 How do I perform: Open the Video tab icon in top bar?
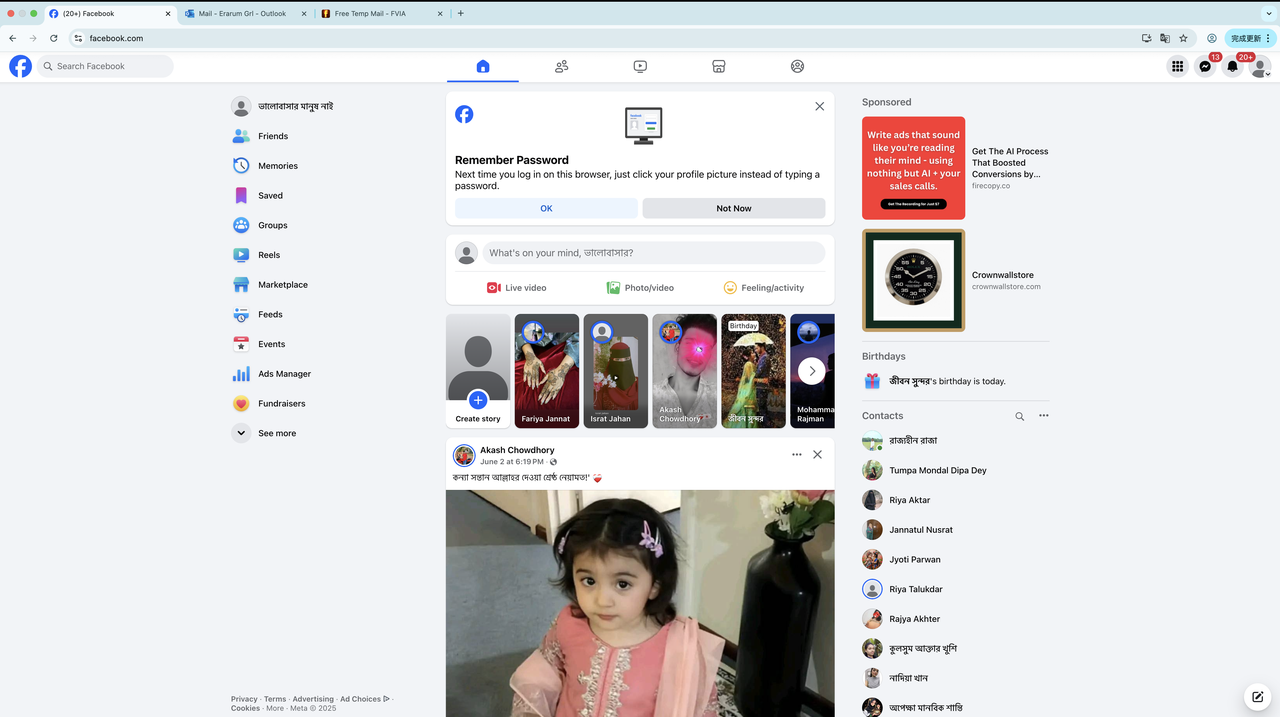pos(640,66)
